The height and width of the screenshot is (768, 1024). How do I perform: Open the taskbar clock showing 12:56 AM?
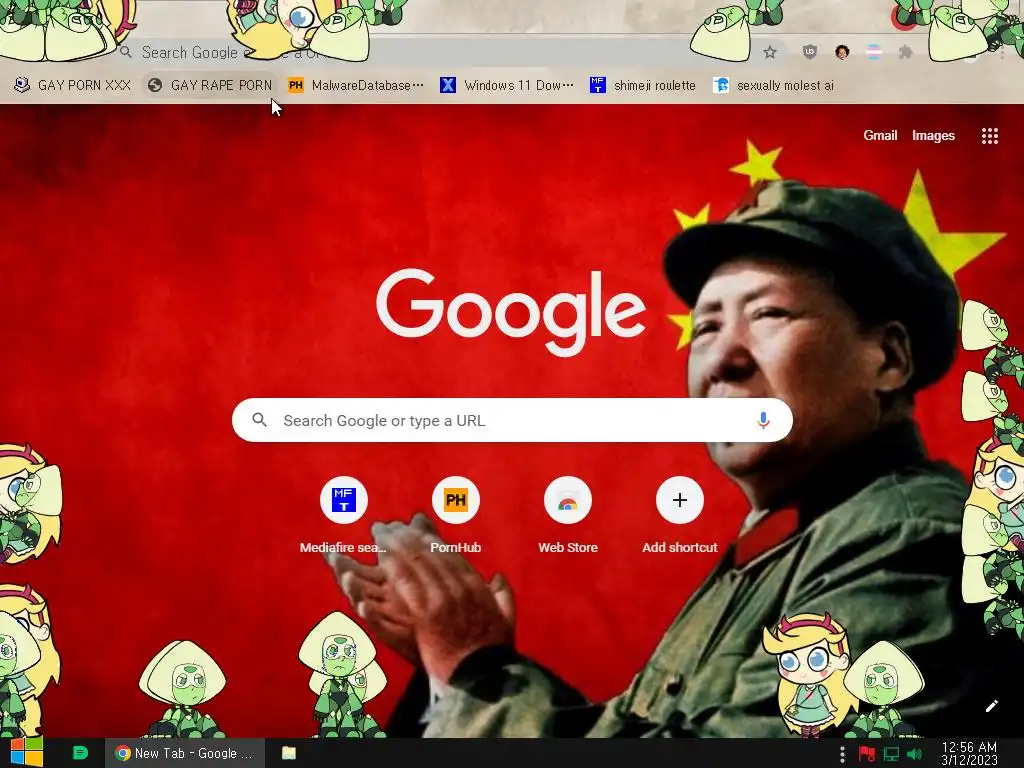[x=969, y=754]
